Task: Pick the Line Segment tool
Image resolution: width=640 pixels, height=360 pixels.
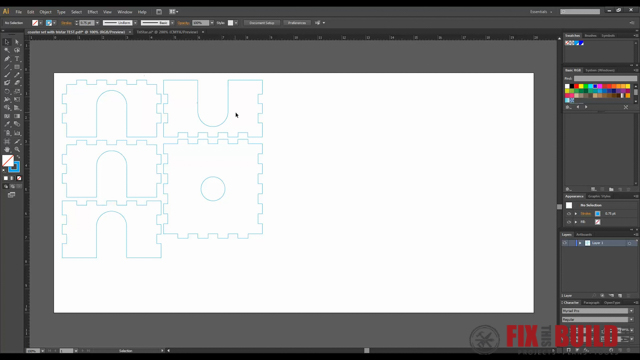Action: pyautogui.click(x=7, y=67)
